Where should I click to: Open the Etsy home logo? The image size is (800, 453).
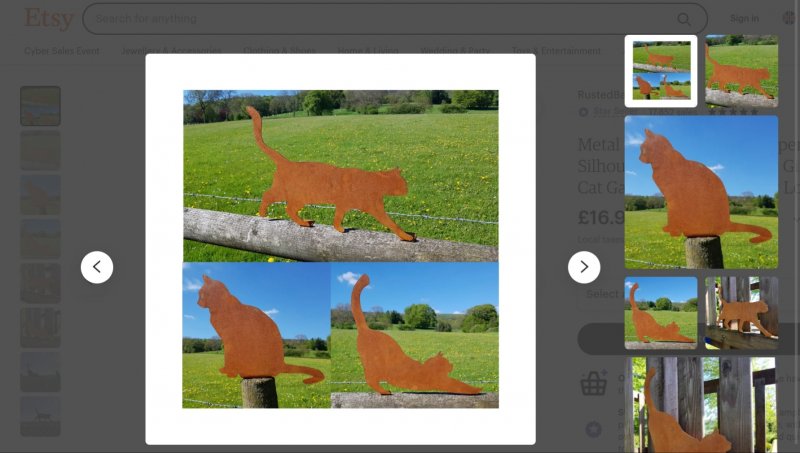click(48, 18)
